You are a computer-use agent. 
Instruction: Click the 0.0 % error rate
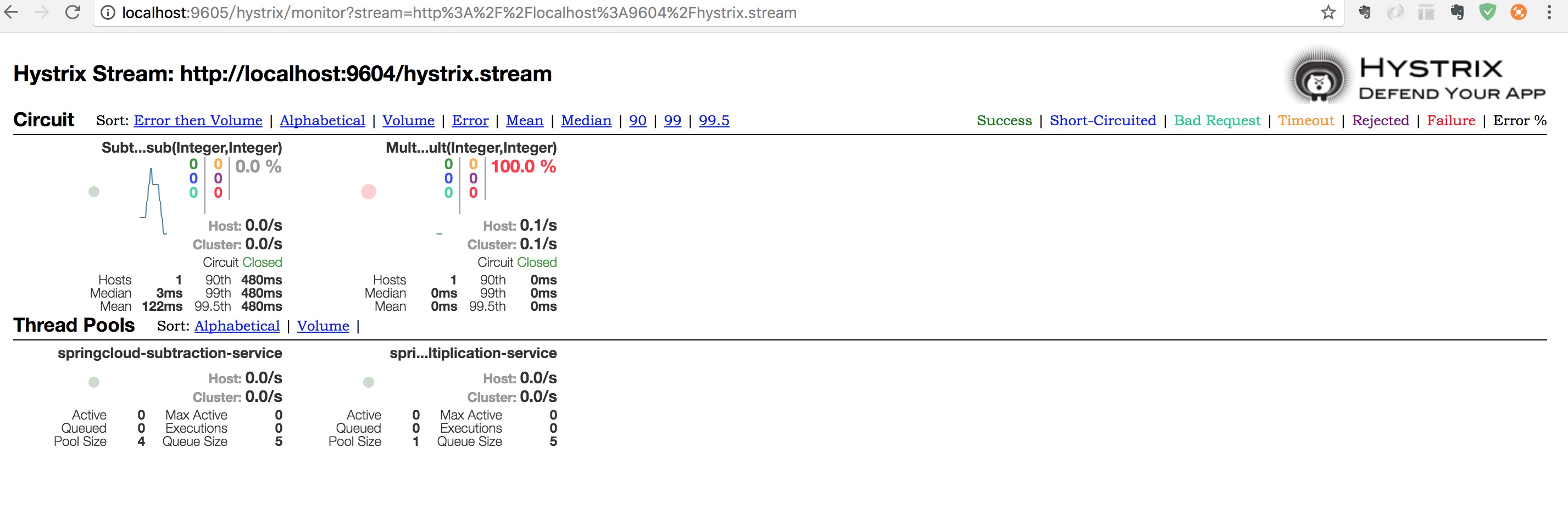point(258,167)
